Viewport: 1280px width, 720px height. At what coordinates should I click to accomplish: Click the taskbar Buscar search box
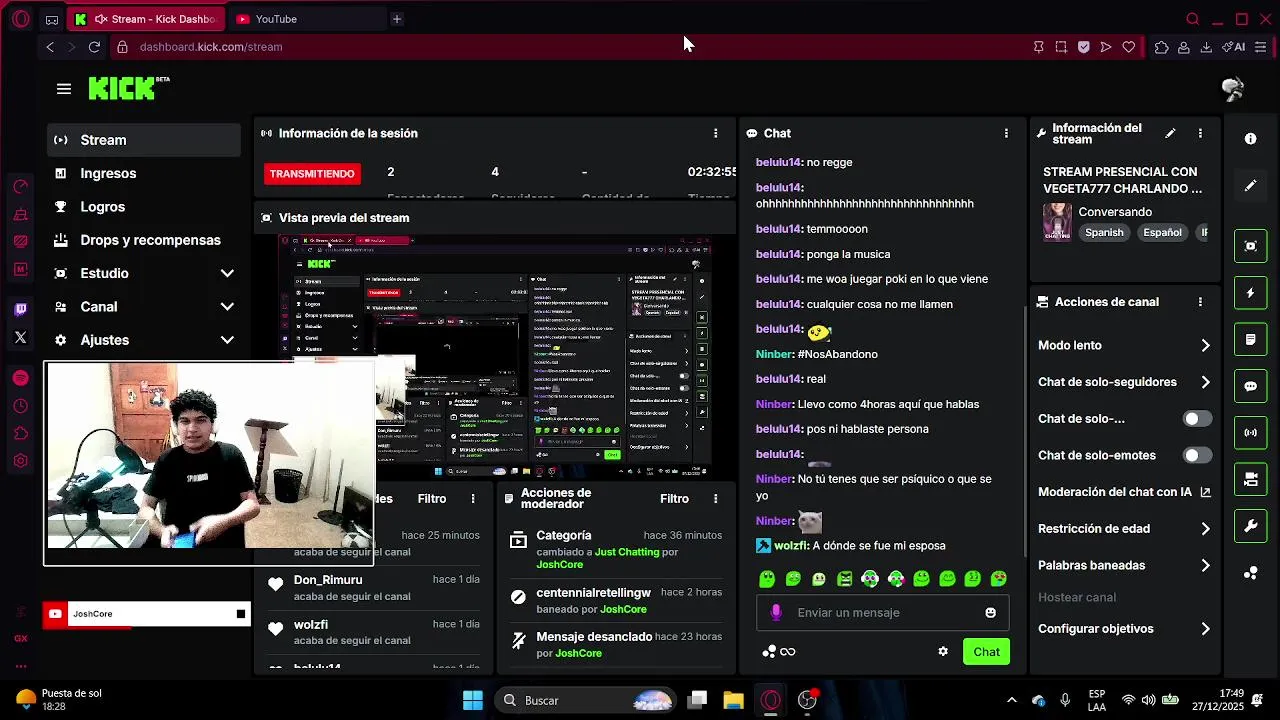tap(586, 700)
